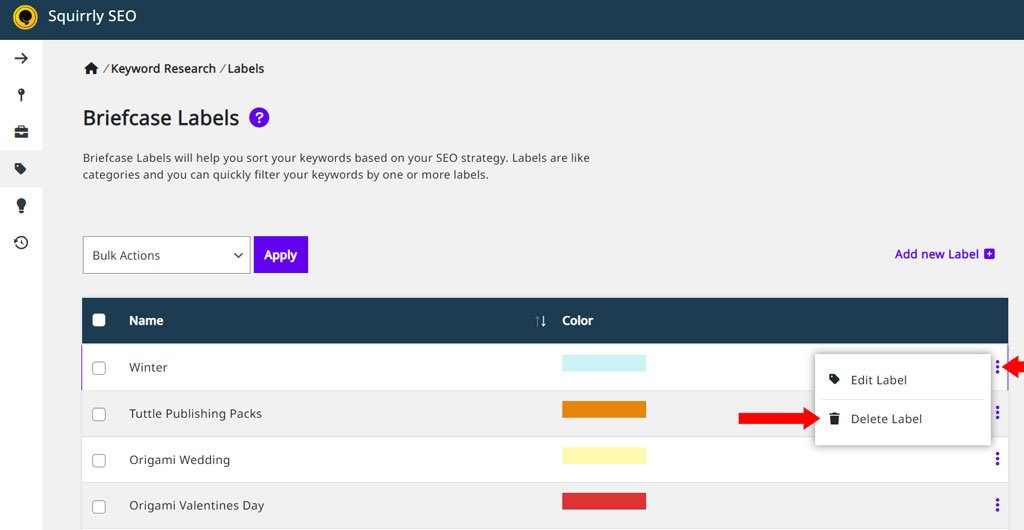Screen dimensions: 1024x530
Task: Click the Briefcase Labels heading
Action: tap(161, 118)
